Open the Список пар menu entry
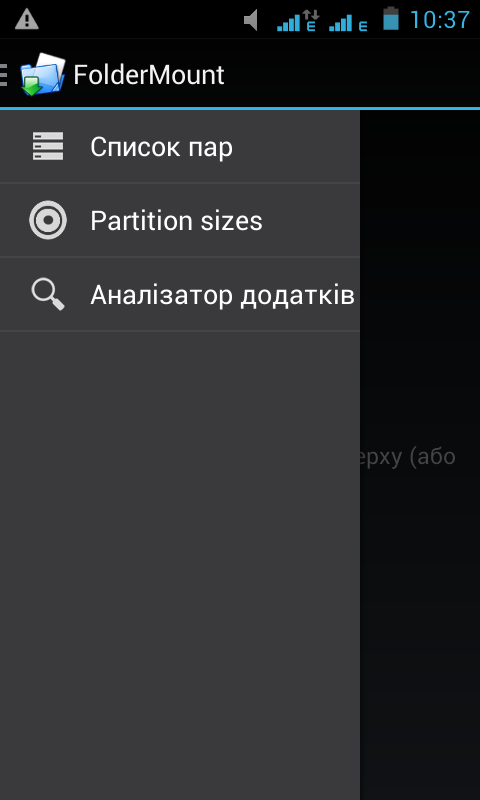This screenshot has height=800, width=480. pos(180,146)
